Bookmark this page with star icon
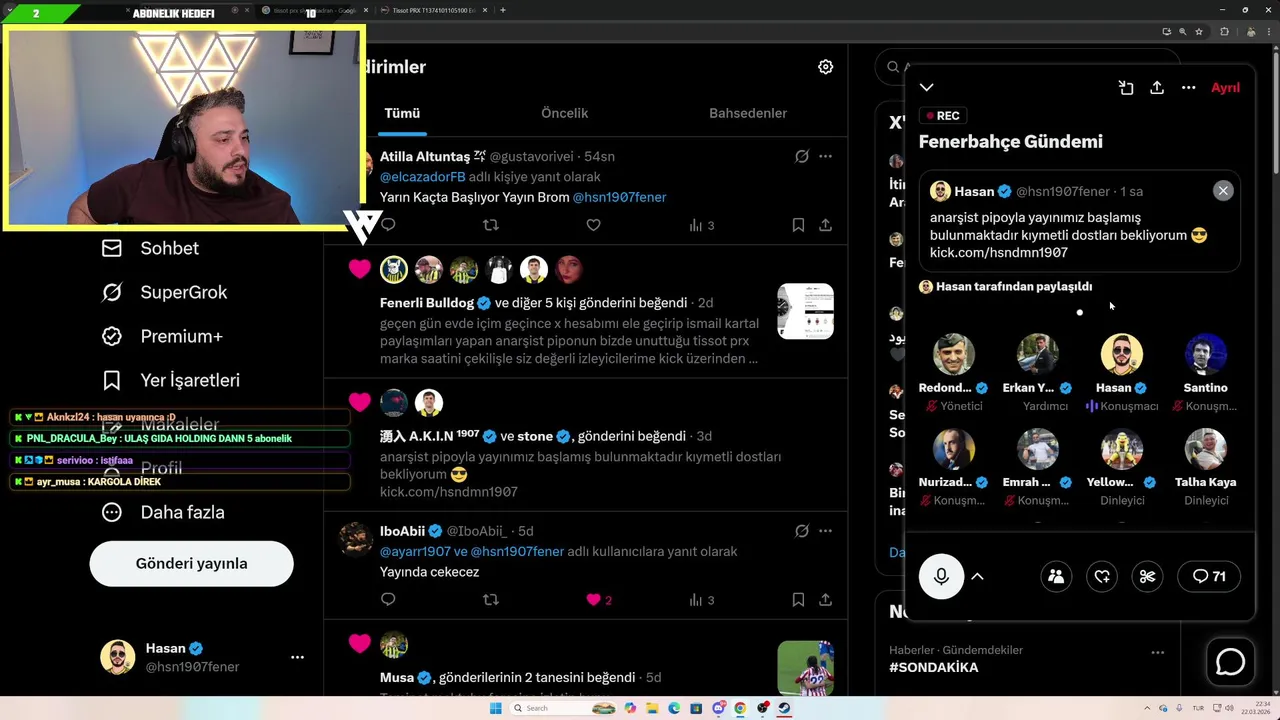 [1198, 31]
